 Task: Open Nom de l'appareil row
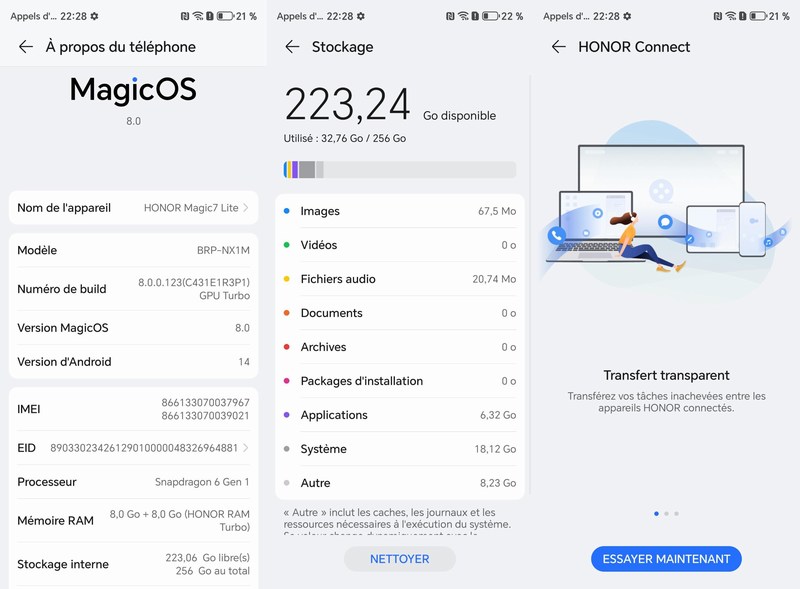pos(134,208)
